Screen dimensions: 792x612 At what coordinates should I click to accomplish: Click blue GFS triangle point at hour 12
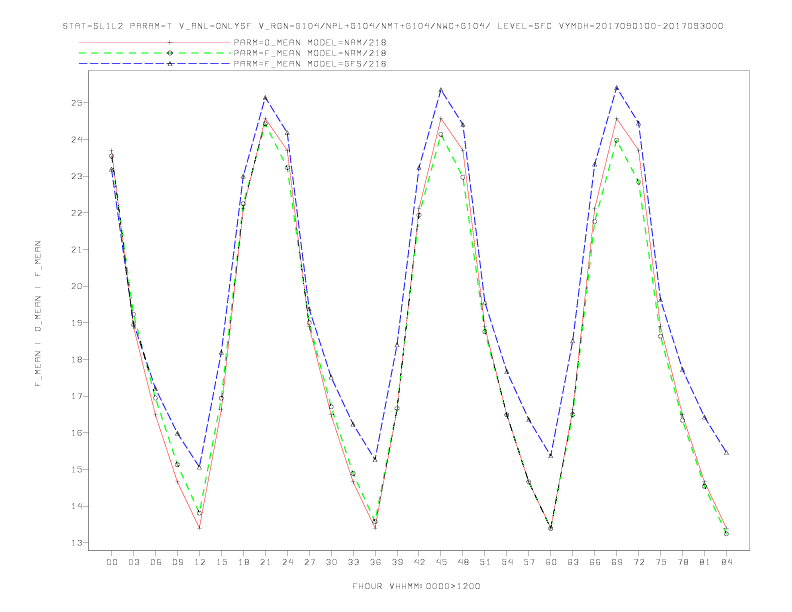[200, 467]
